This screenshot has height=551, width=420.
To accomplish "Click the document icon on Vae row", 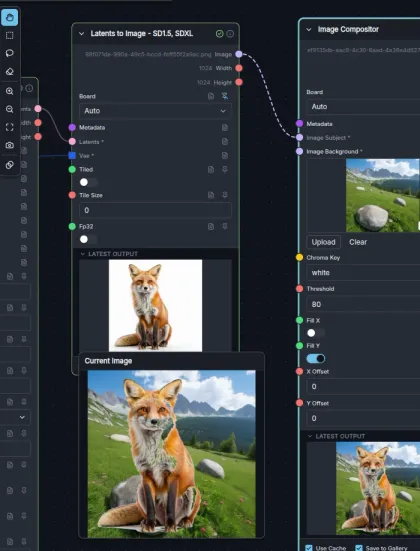I will 225,155.
